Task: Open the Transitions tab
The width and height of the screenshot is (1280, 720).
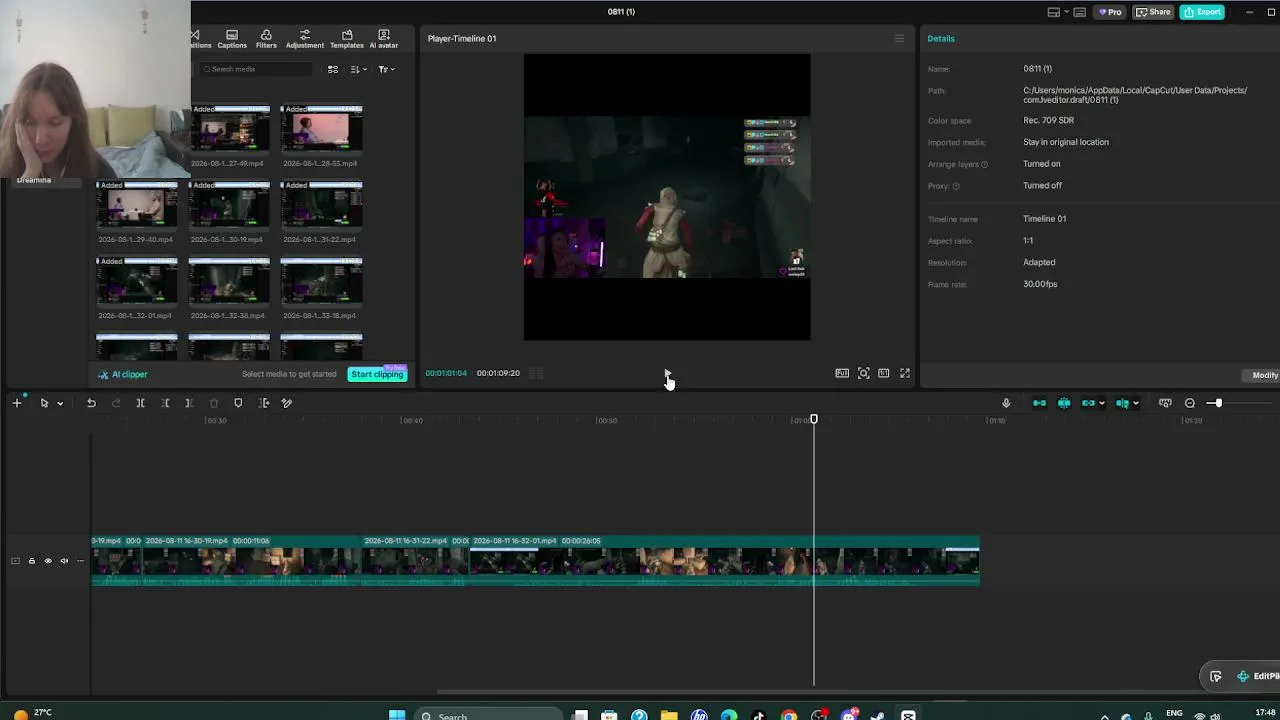Action: pos(201,39)
